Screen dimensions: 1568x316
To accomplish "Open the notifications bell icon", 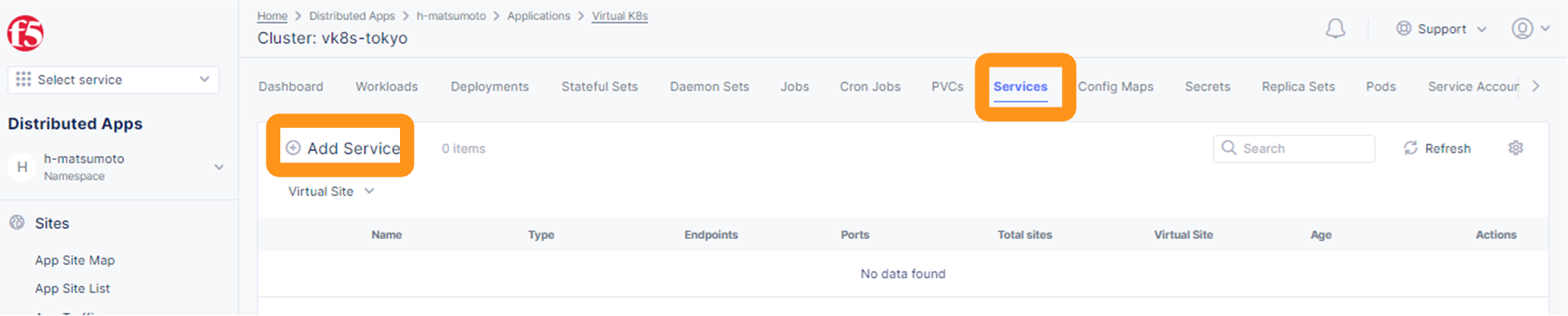I will coord(1335,29).
